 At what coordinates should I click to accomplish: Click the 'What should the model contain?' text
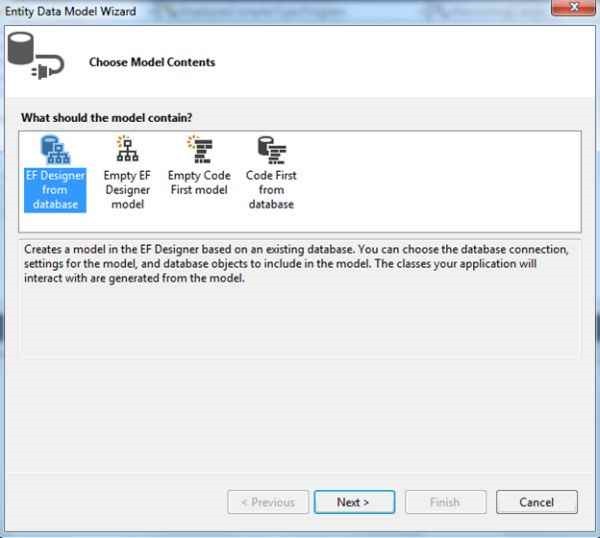[107, 117]
